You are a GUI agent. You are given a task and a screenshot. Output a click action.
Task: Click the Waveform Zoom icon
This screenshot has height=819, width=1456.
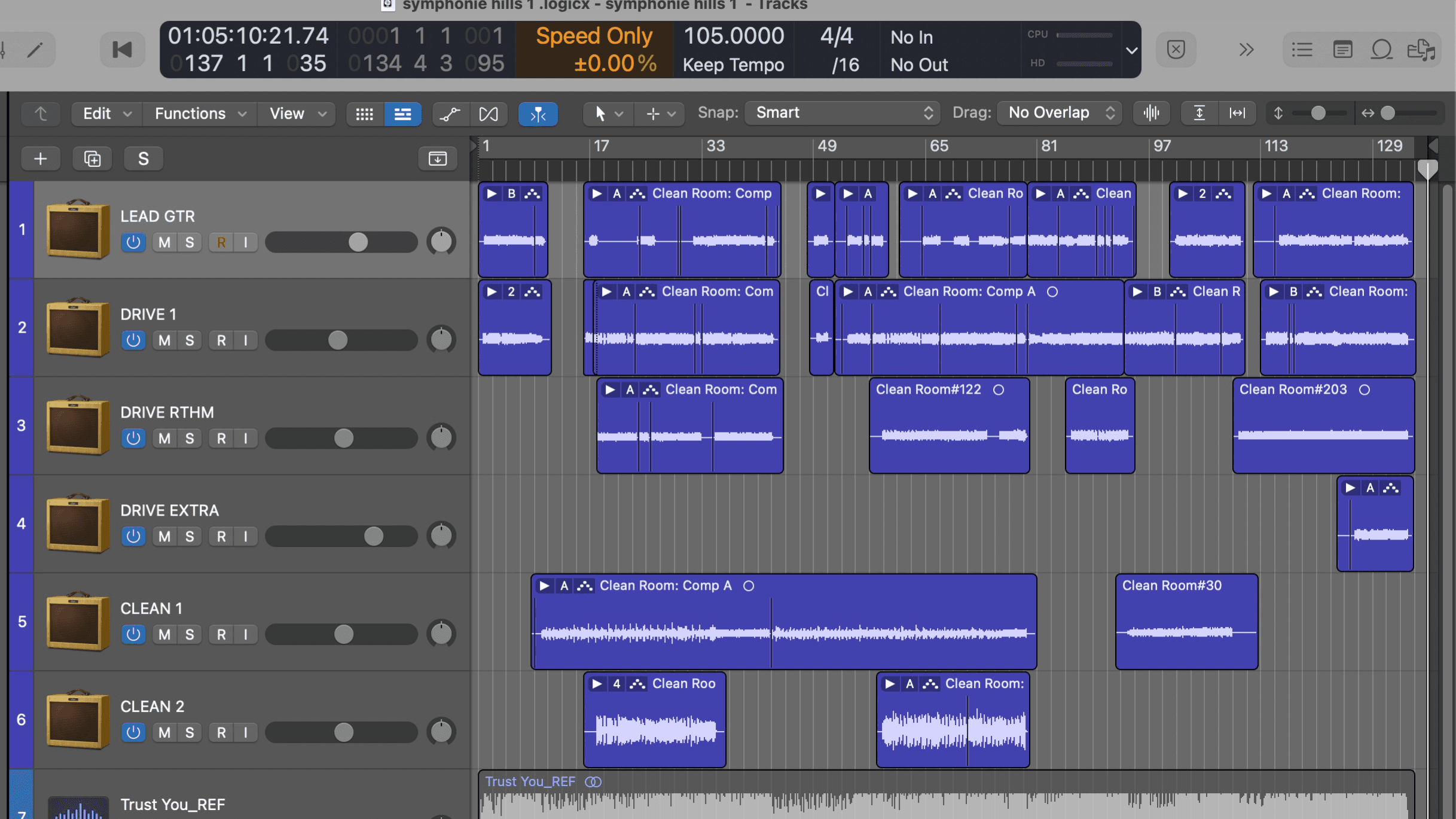coord(1151,113)
